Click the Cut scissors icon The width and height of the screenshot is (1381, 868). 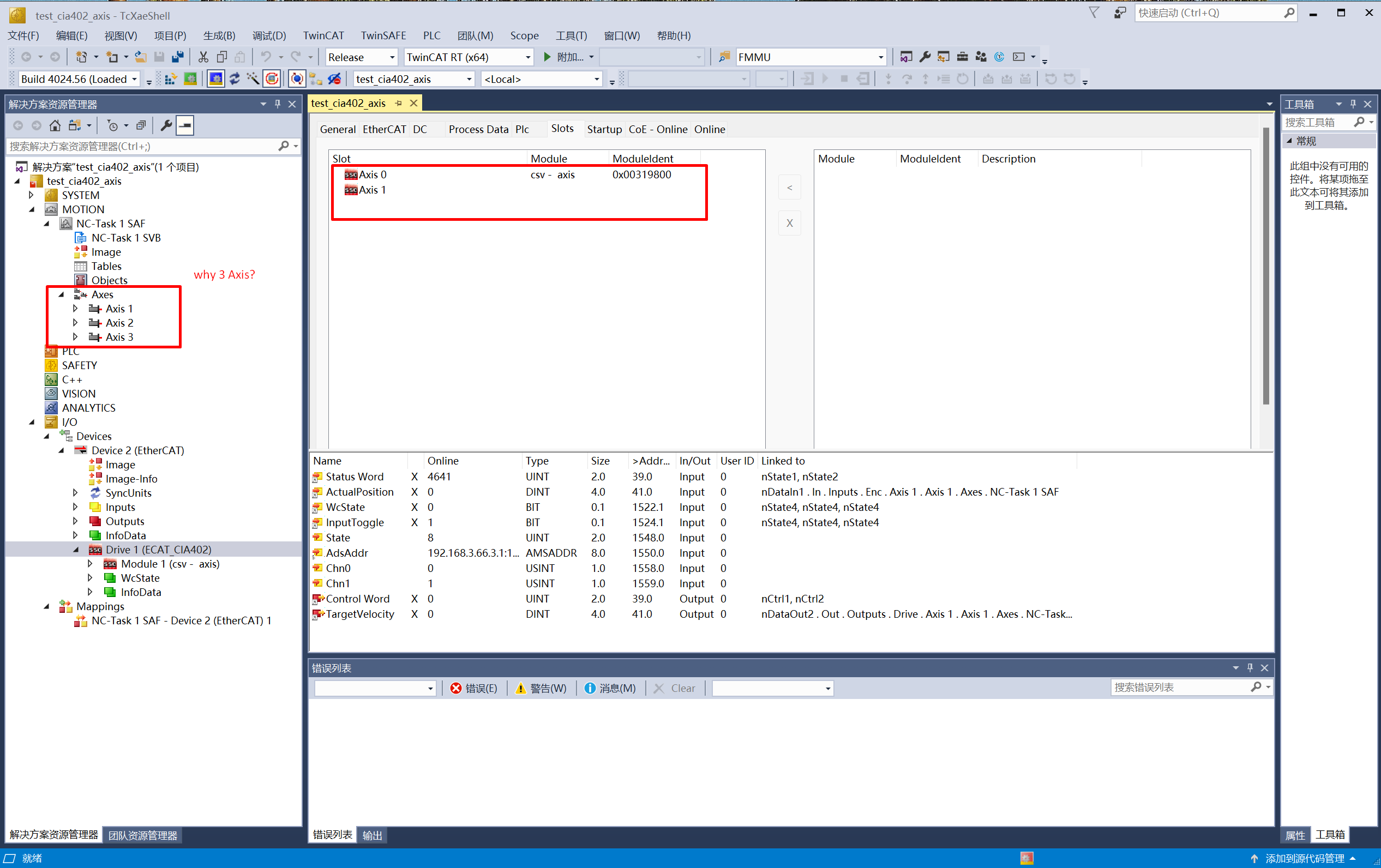click(203, 57)
